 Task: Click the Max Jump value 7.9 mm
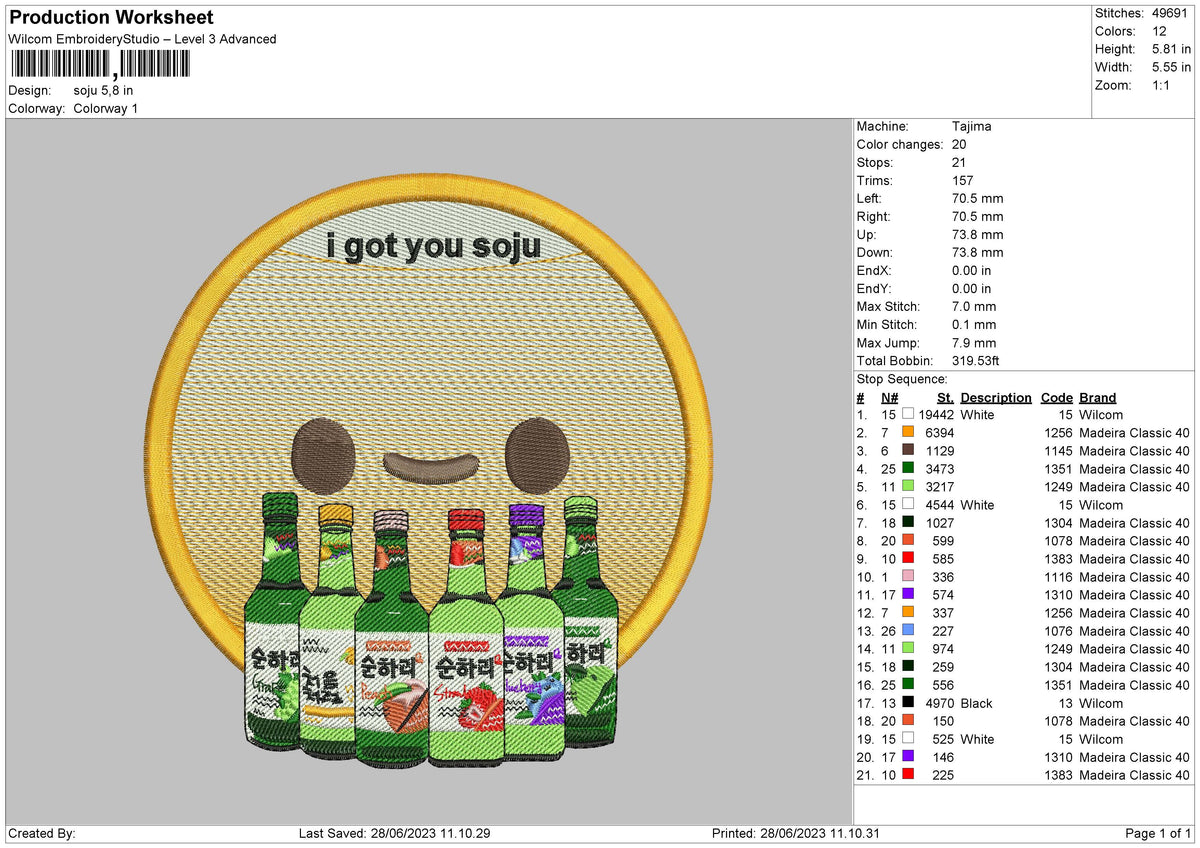point(974,342)
